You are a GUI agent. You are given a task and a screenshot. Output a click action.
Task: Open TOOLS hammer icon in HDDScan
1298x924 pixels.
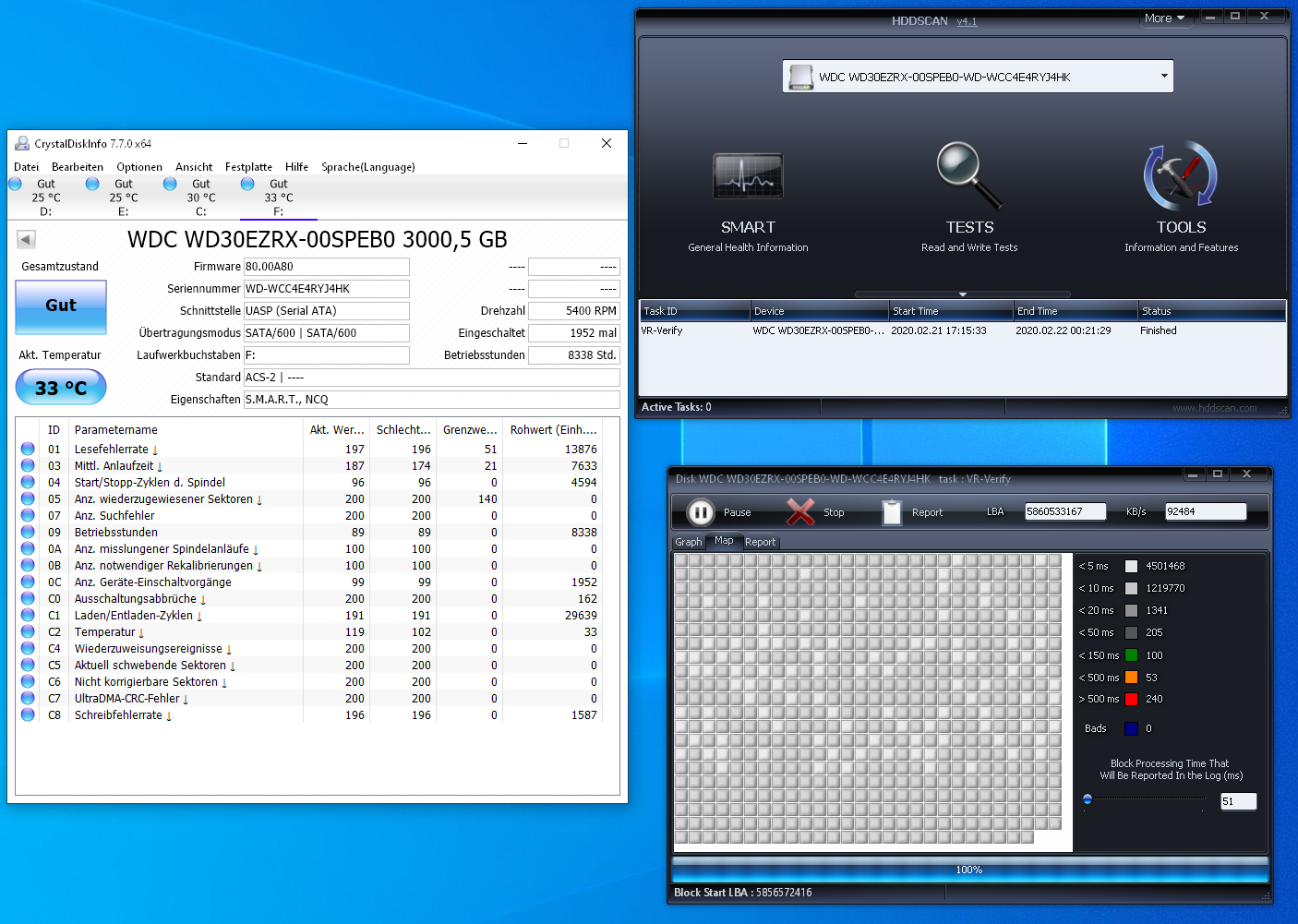point(1181,175)
